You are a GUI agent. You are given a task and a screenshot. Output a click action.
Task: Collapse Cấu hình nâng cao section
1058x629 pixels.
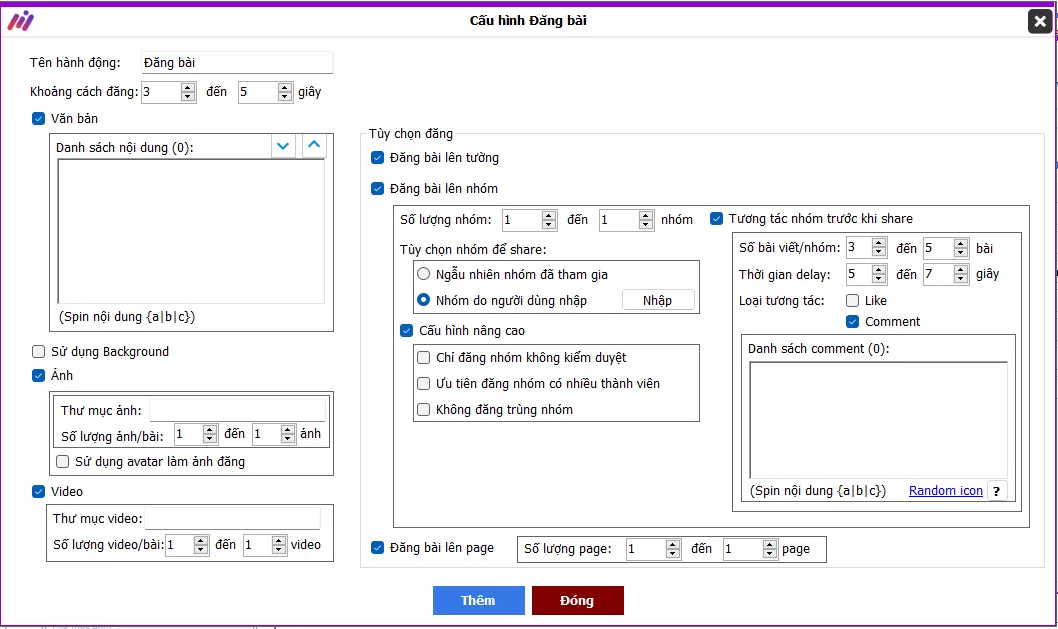[x=407, y=331]
